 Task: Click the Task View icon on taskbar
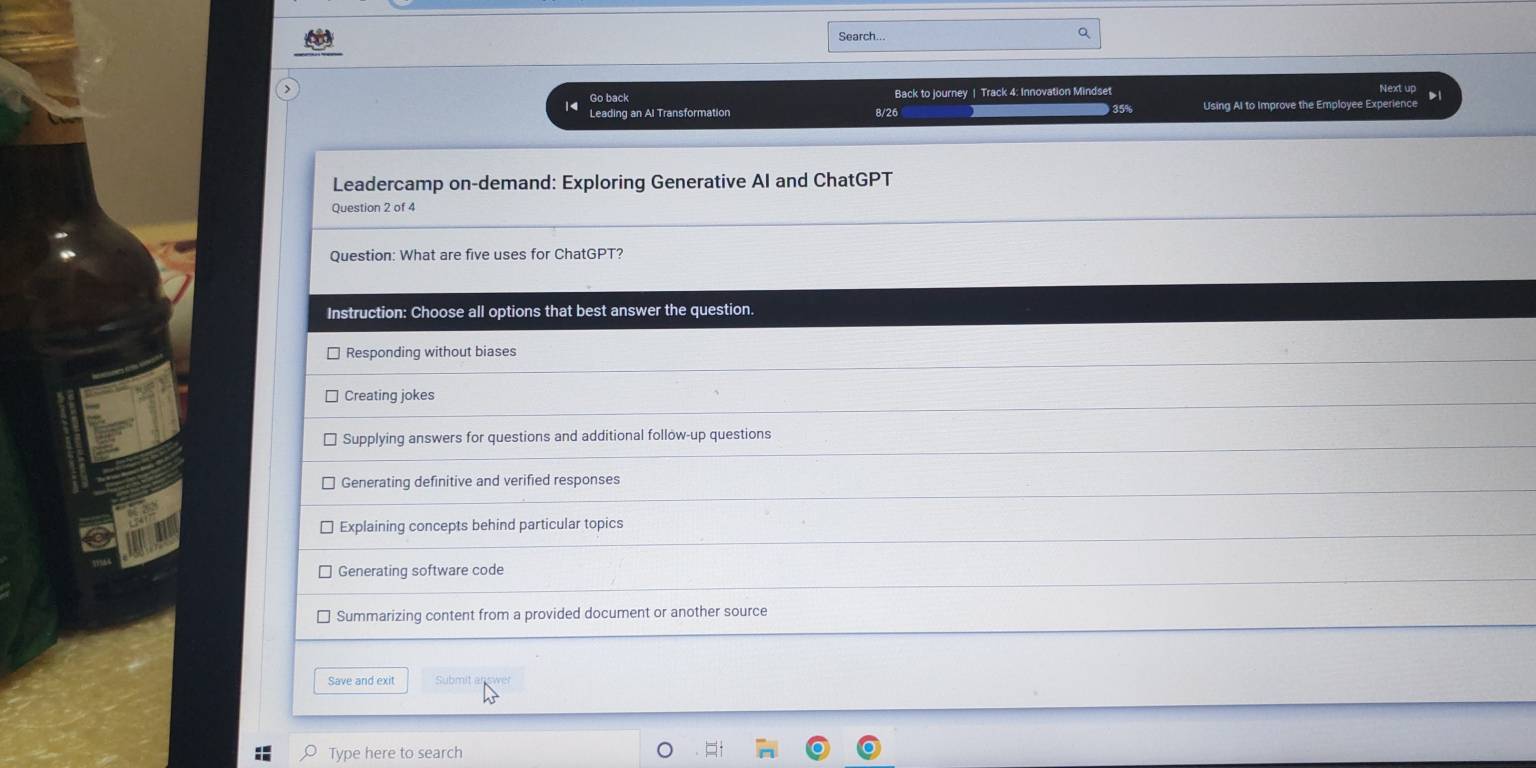pos(713,749)
